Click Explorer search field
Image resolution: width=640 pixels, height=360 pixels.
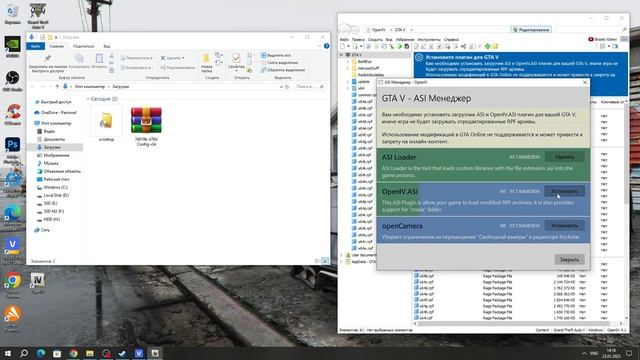tap(310, 87)
